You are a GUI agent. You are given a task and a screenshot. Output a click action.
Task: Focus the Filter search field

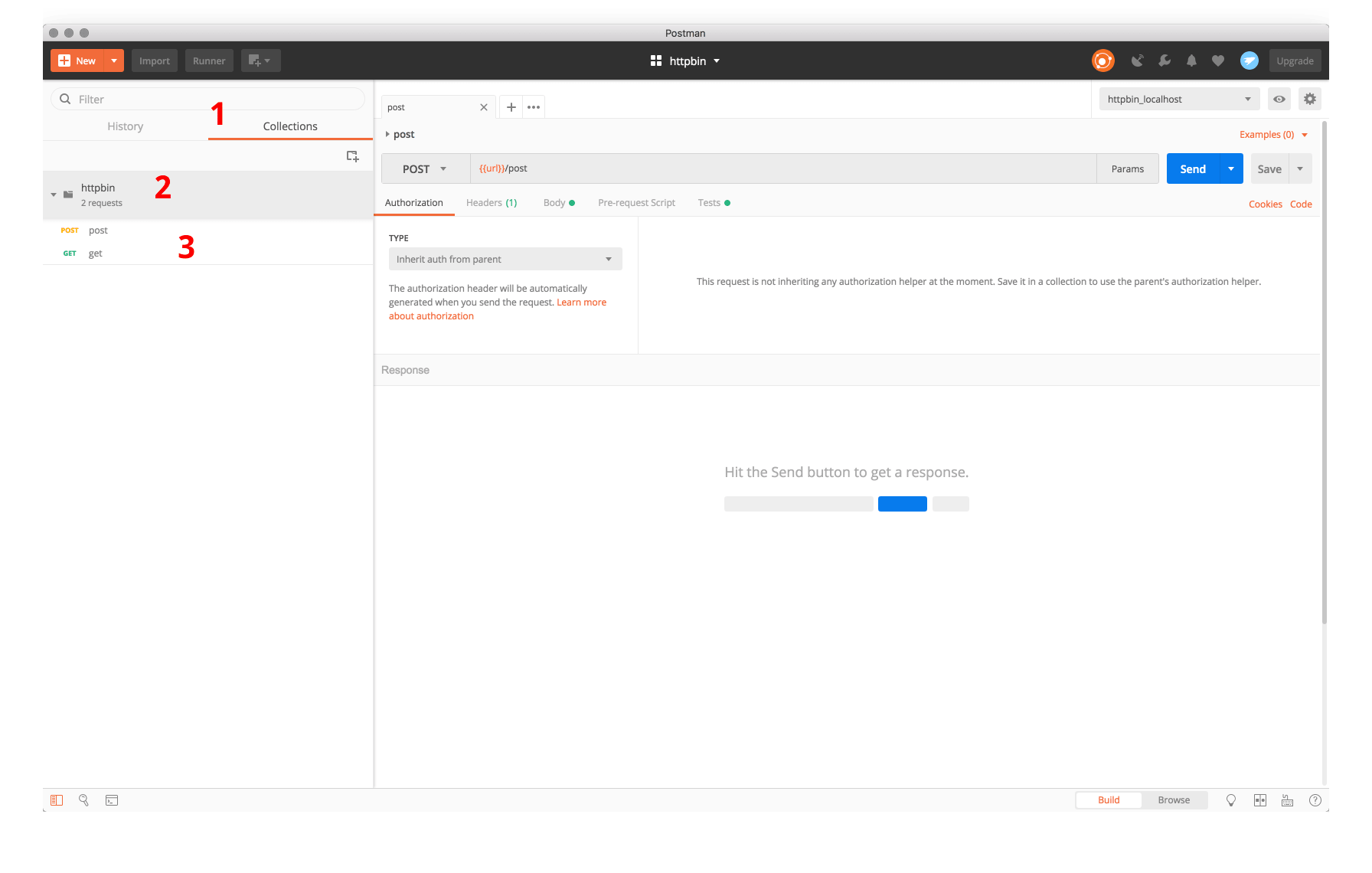pyautogui.click(x=208, y=99)
